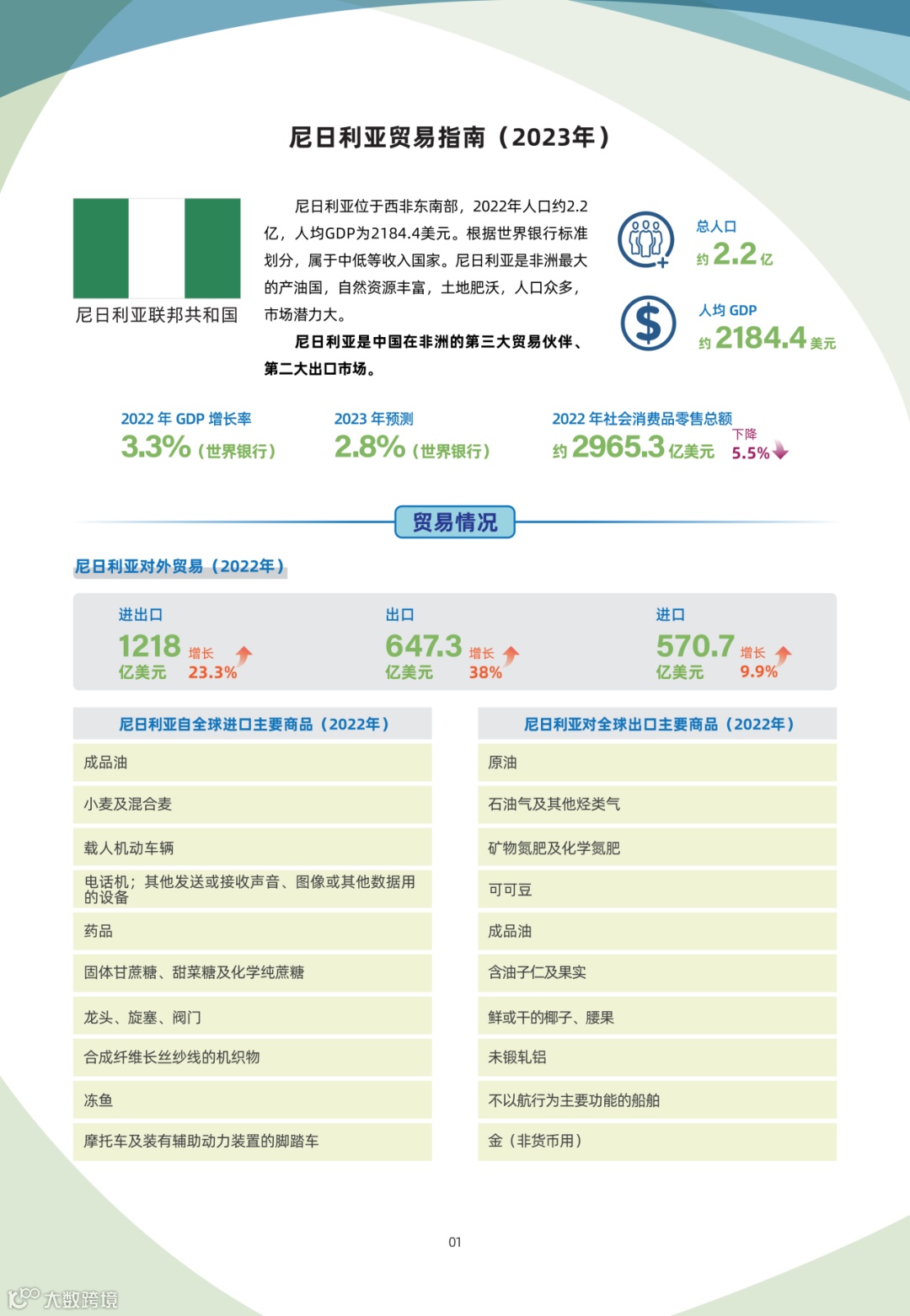Click the 小麦及混合麦 row
This screenshot has height=1316, width=910.
(x=253, y=805)
